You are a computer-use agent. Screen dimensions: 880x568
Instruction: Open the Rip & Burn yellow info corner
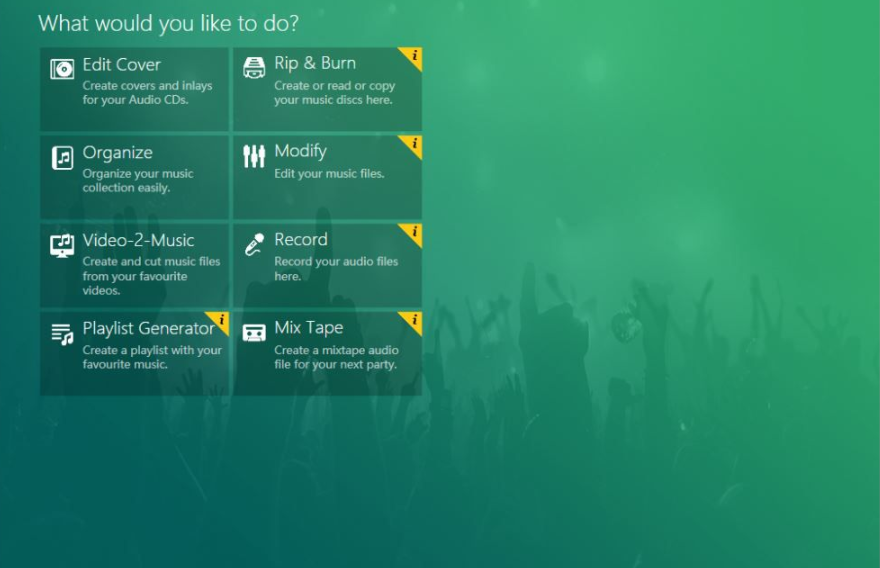[x=413, y=56]
